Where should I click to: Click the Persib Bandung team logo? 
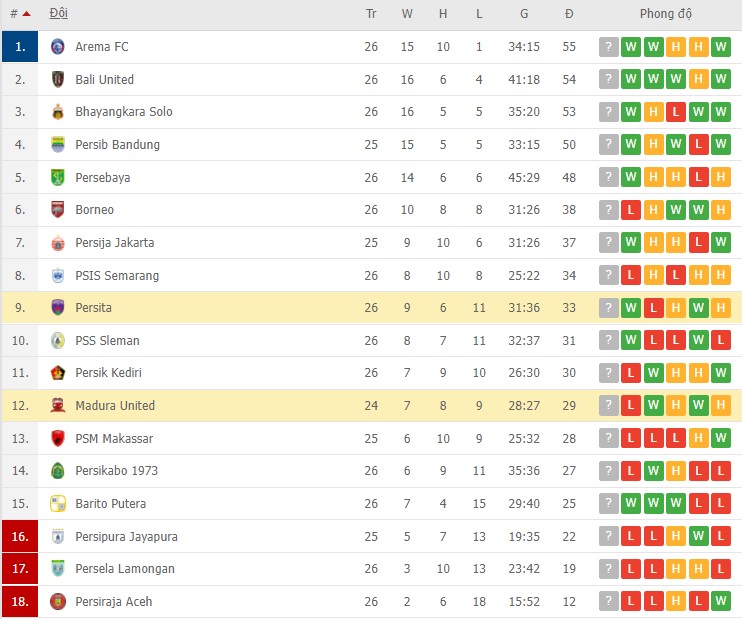(57, 145)
